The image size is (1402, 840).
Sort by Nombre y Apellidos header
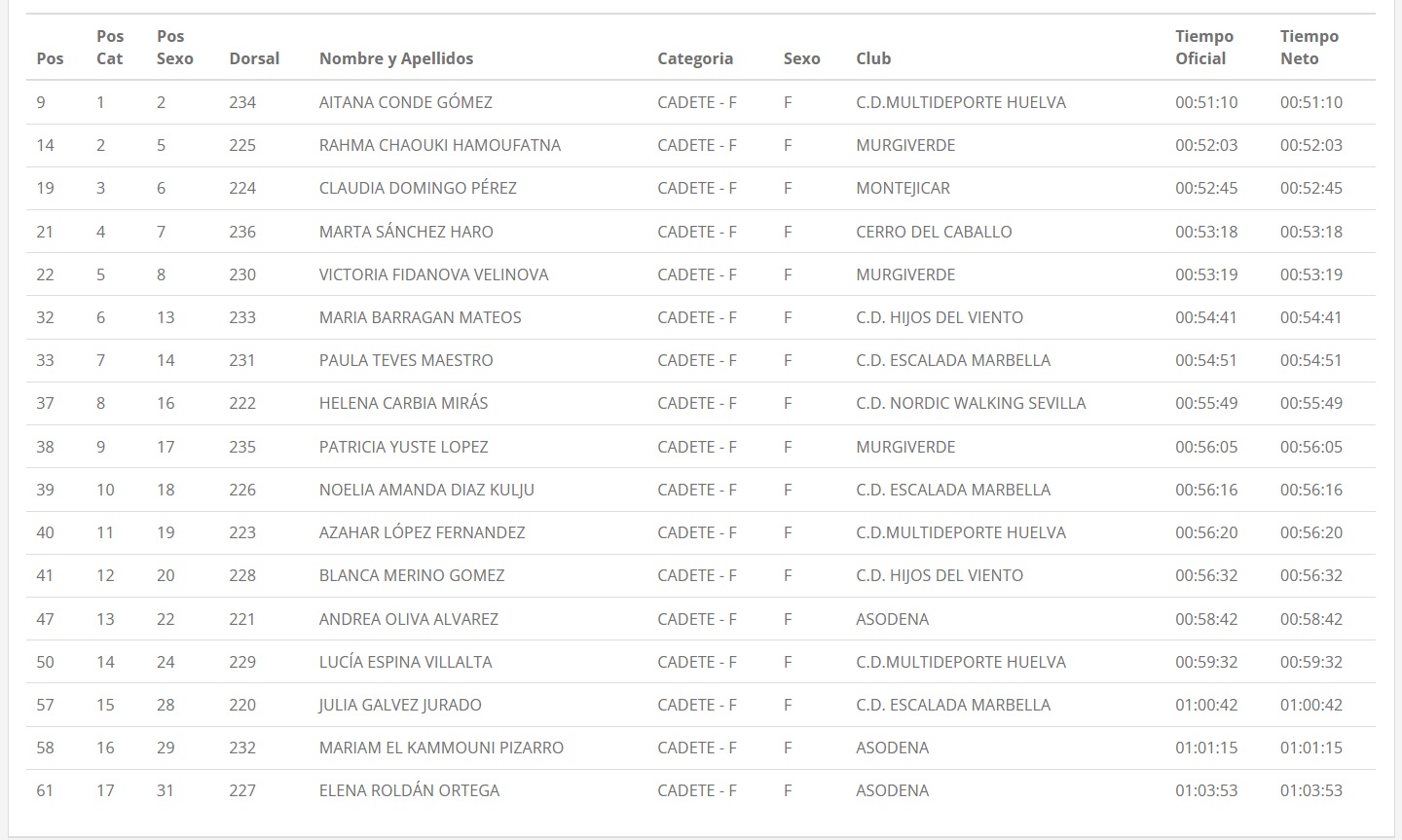point(396,58)
